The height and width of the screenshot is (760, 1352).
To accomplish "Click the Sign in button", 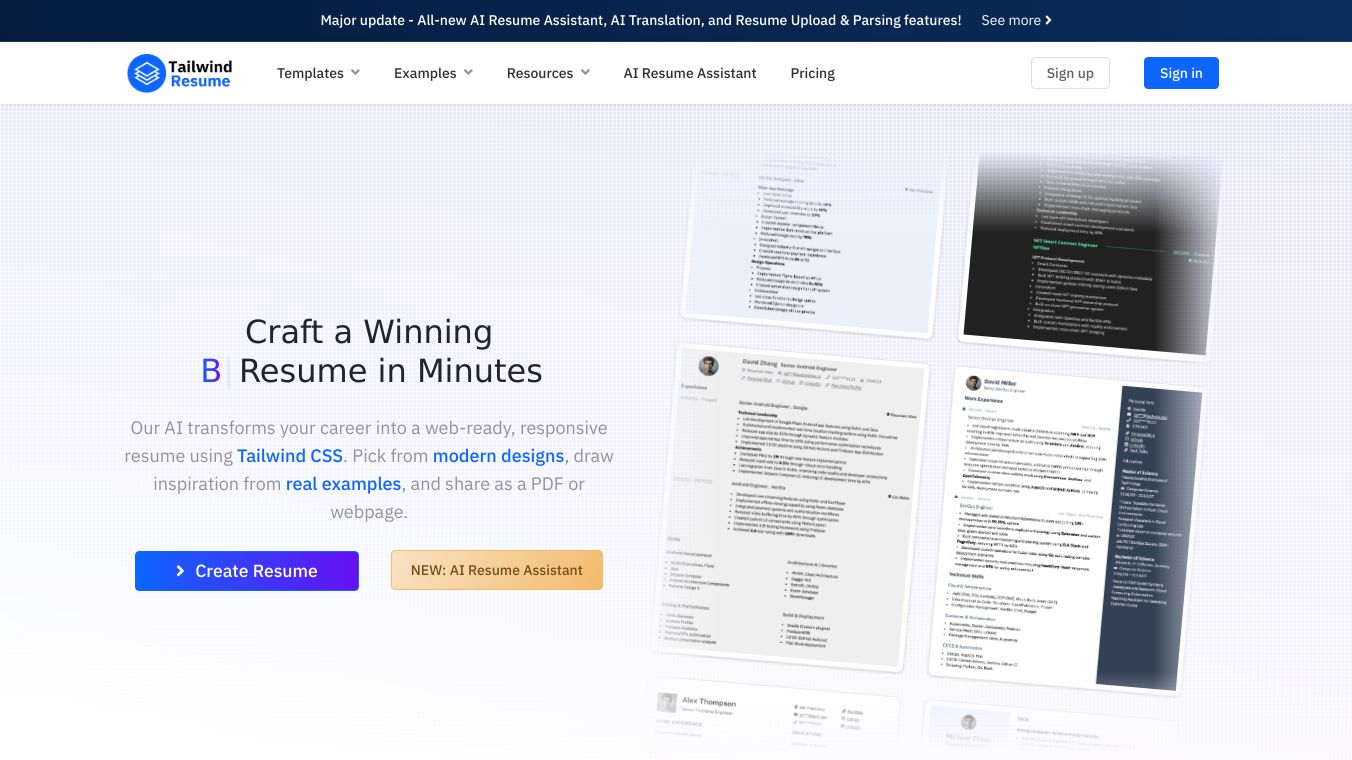I will (1181, 73).
